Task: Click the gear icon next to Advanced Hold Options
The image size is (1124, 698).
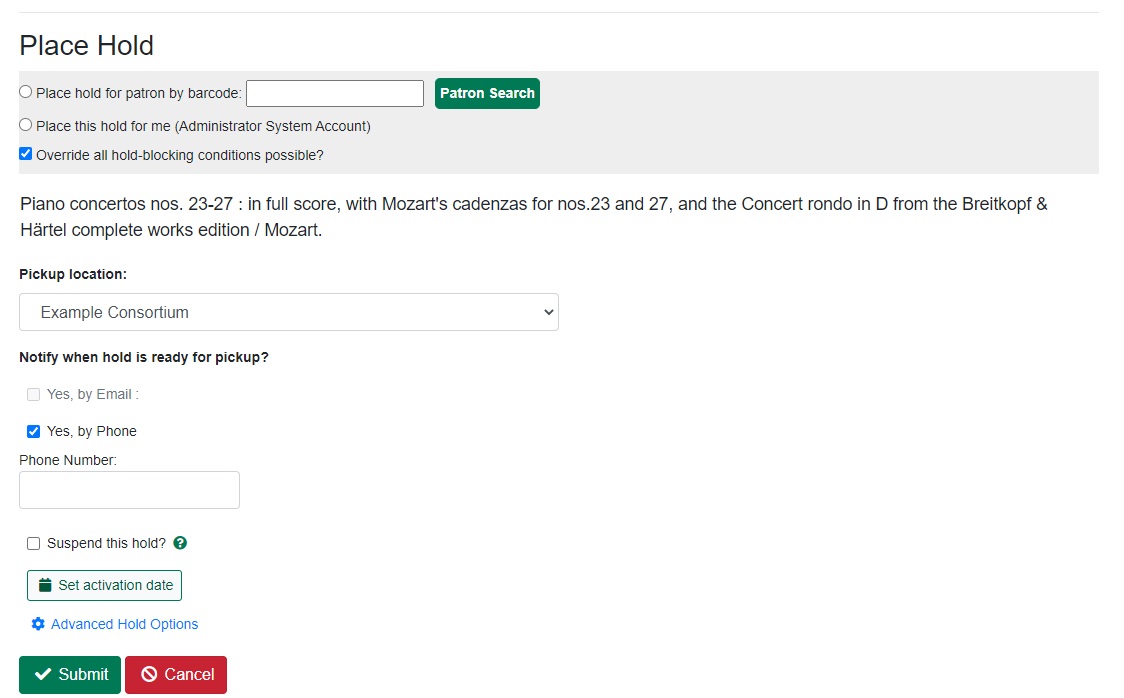Action: 38,624
